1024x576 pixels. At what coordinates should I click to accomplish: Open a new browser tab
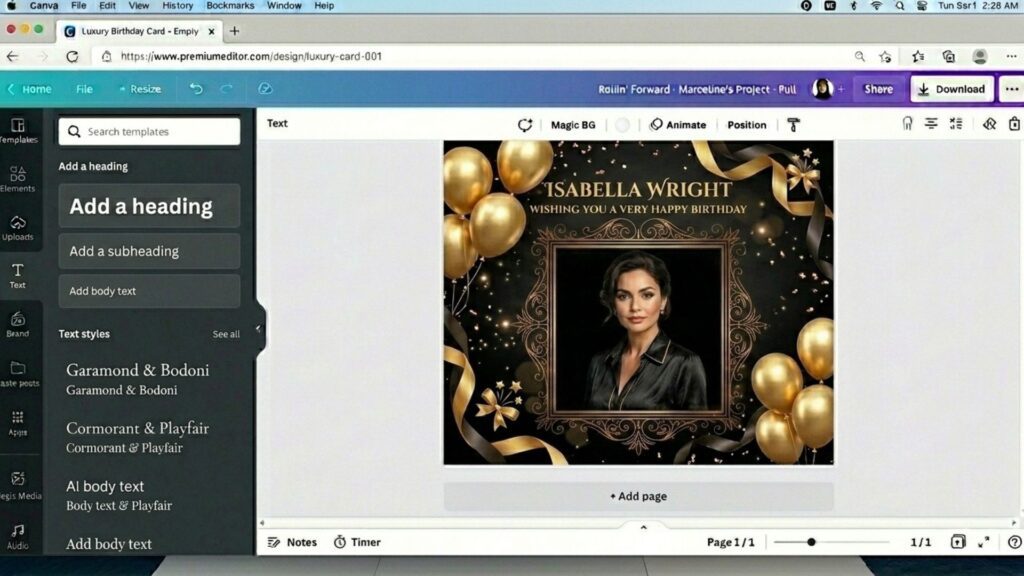pyautogui.click(x=234, y=31)
